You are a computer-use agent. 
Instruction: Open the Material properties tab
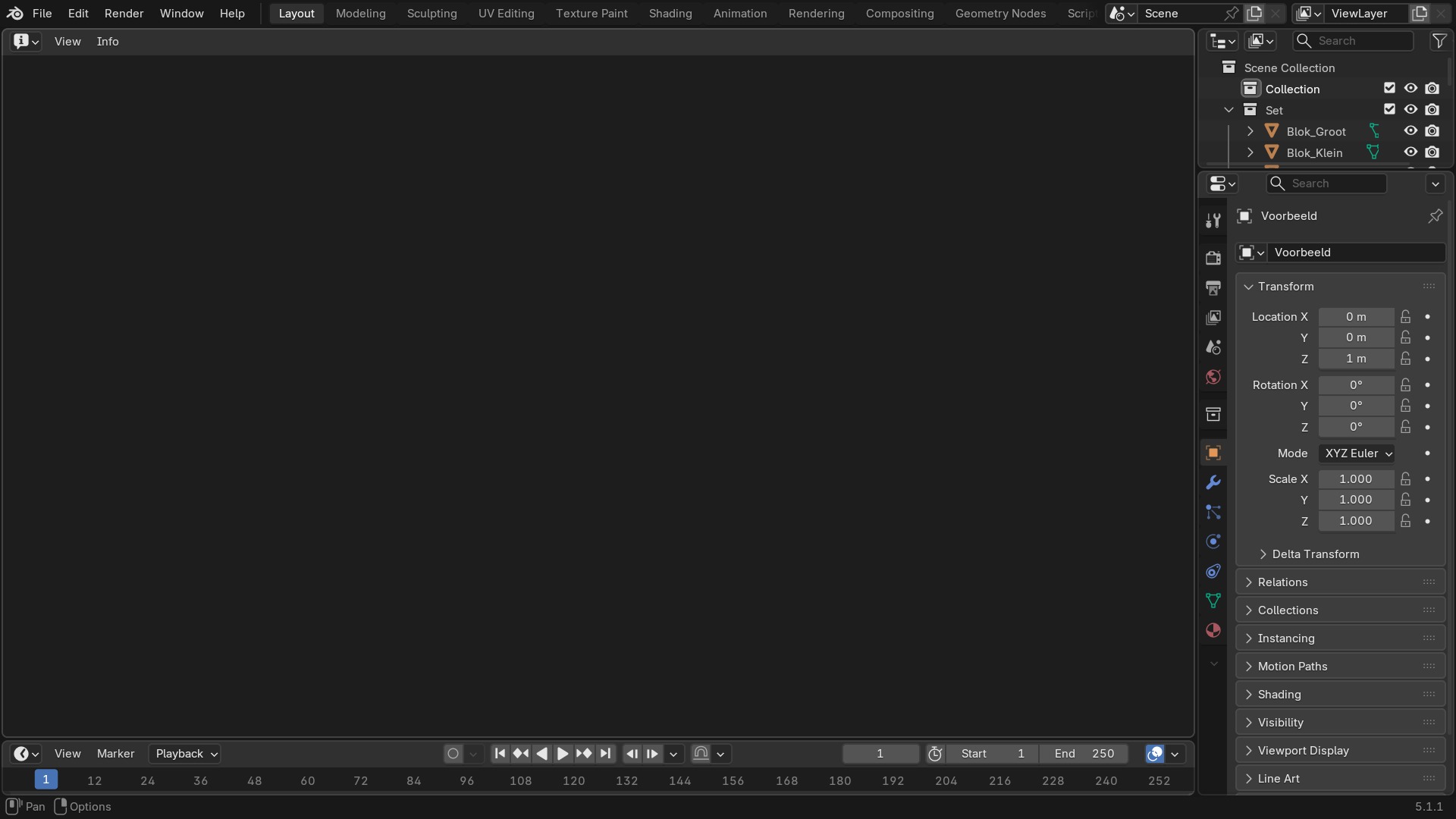1213,630
